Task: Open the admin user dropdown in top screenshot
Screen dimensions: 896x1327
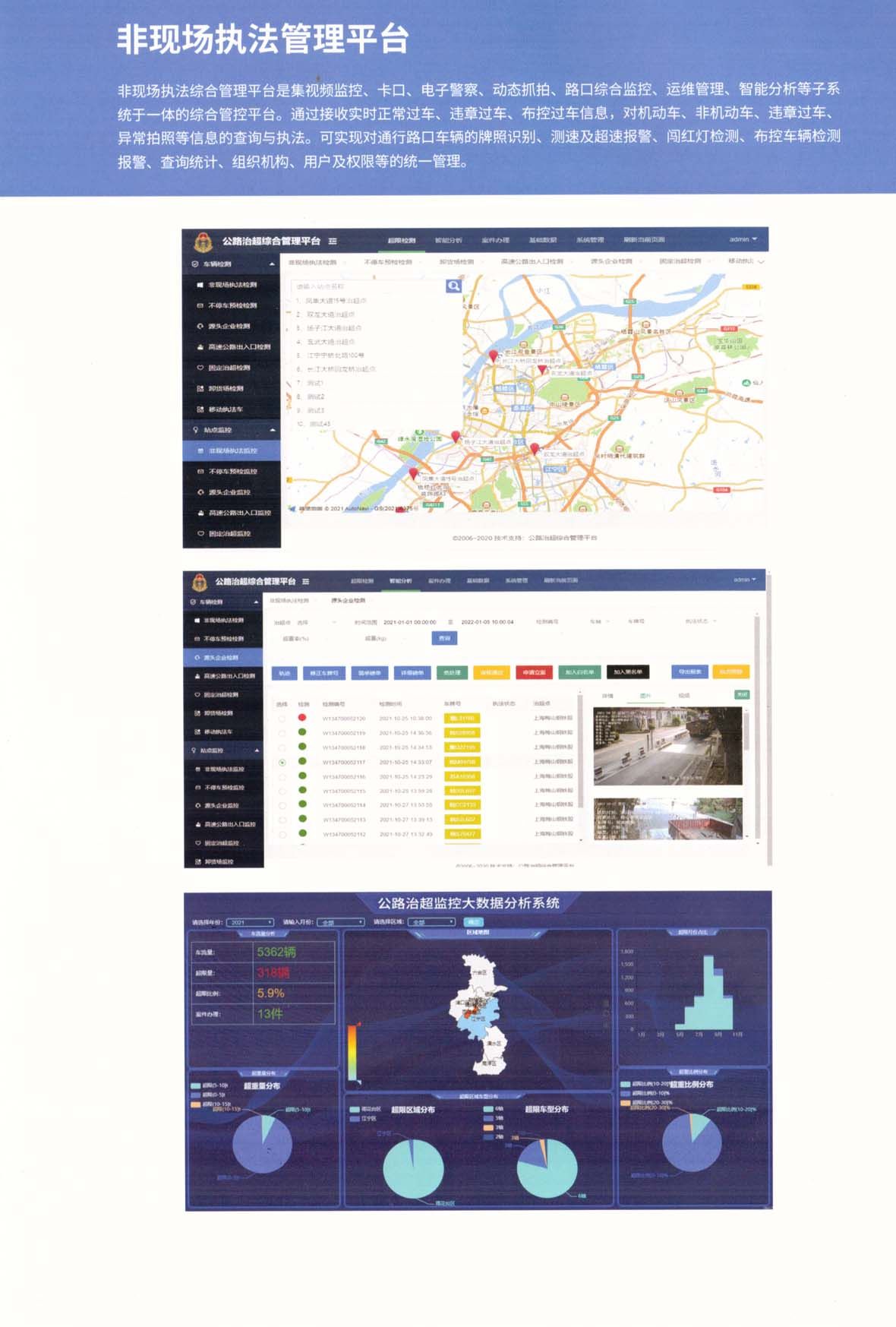Action: coord(743,239)
